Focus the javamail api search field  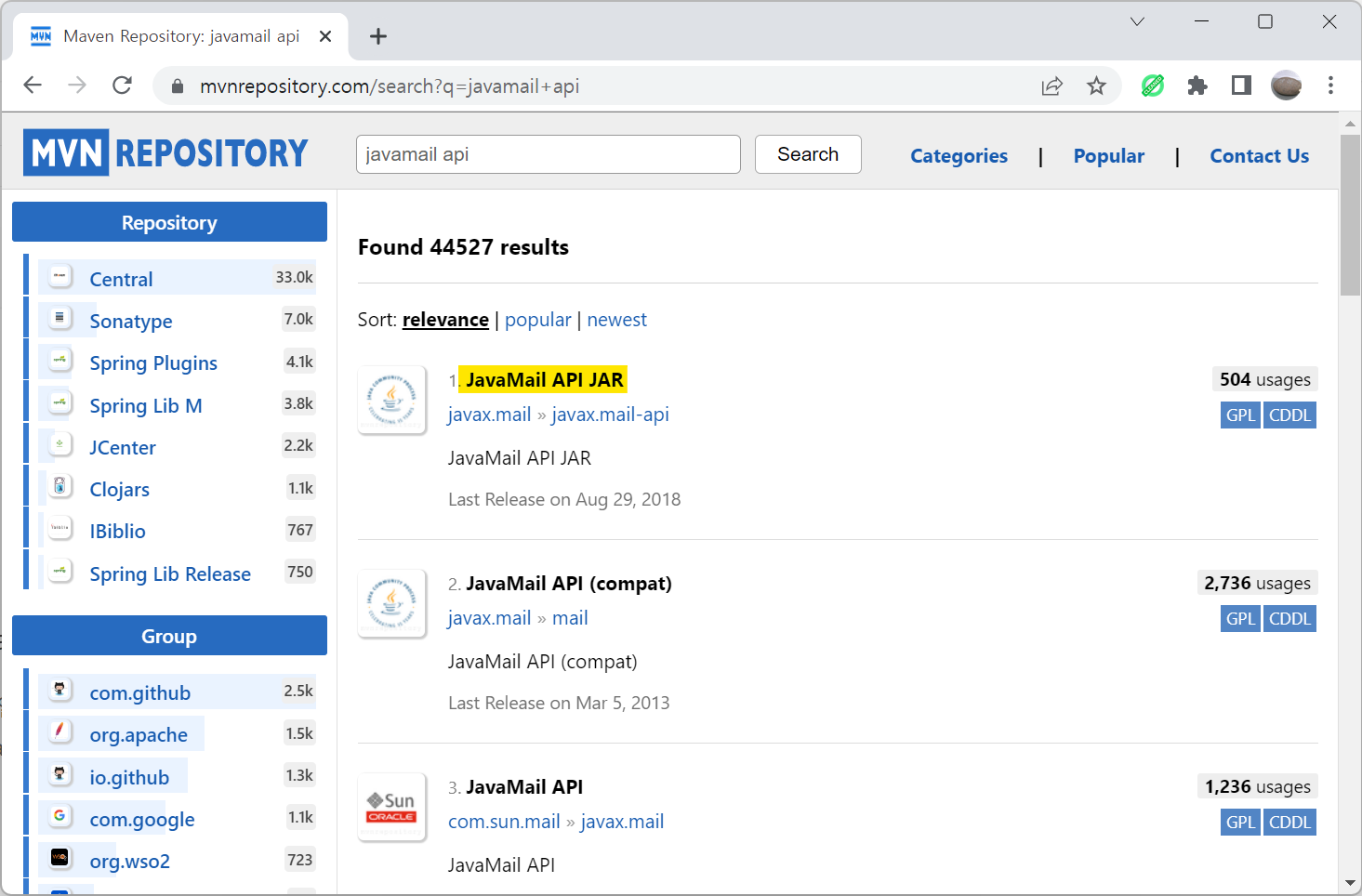[549, 154]
